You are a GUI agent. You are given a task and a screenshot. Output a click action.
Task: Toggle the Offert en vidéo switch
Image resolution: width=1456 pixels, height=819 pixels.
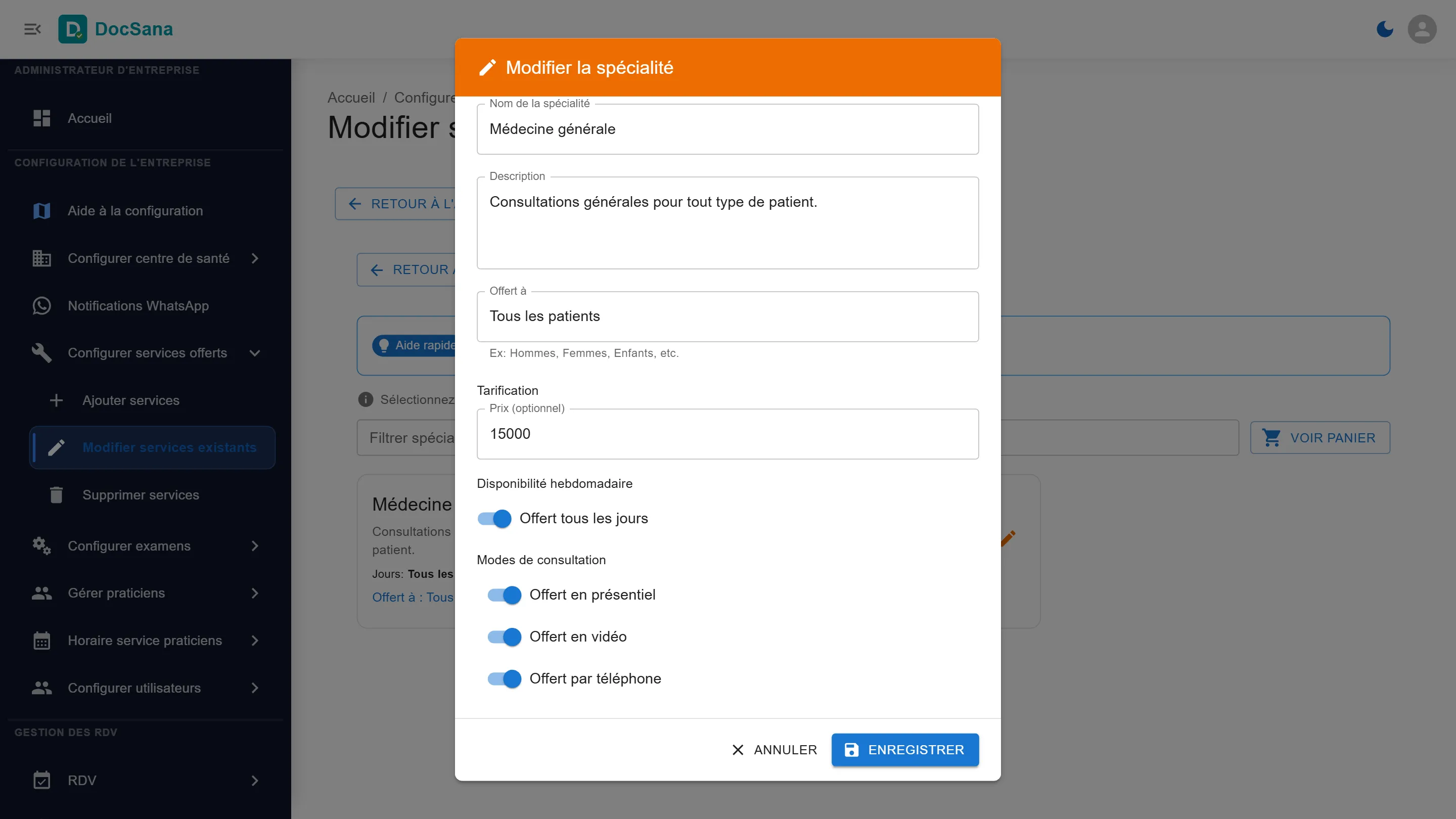point(504,636)
